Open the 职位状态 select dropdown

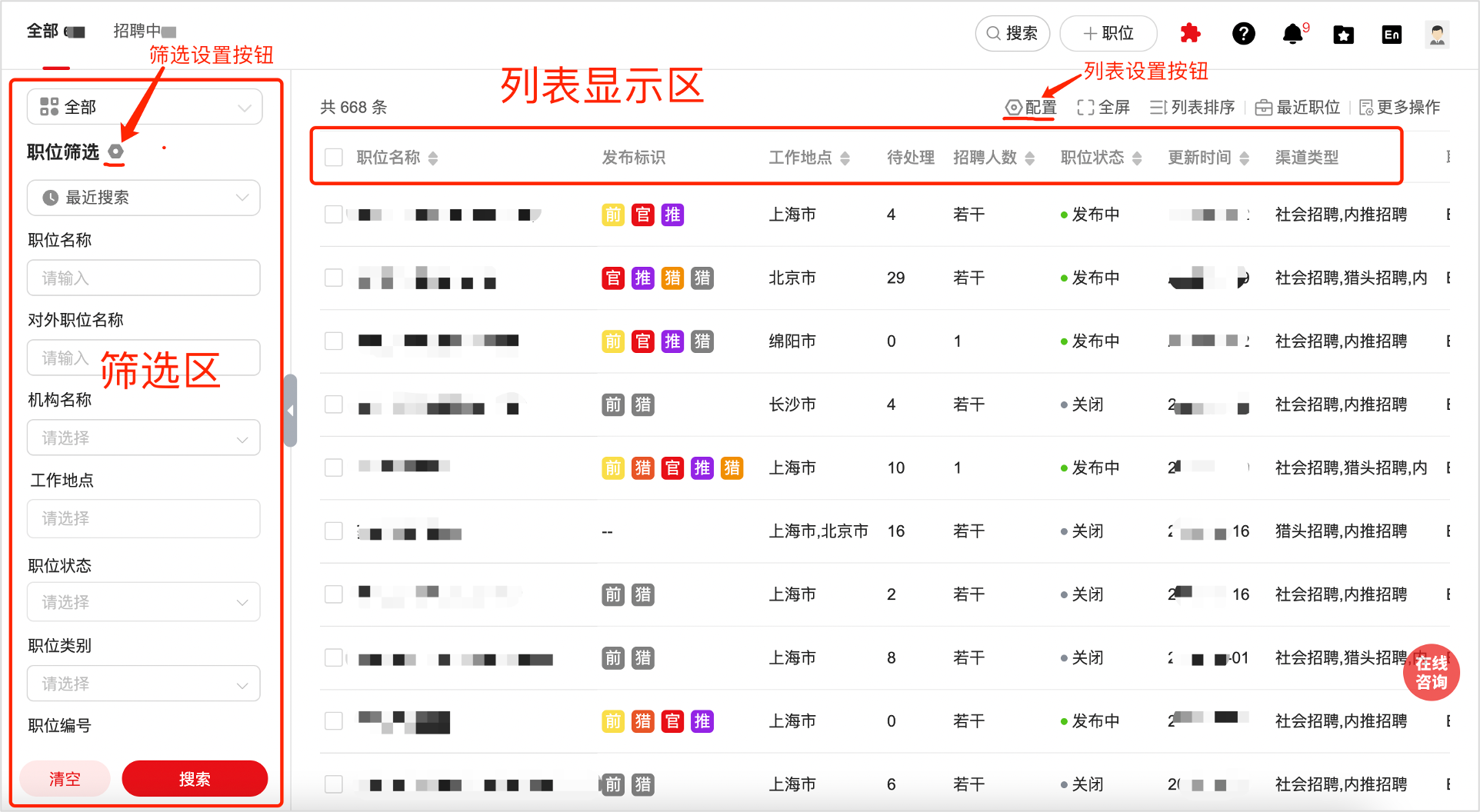tap(144, 602)
